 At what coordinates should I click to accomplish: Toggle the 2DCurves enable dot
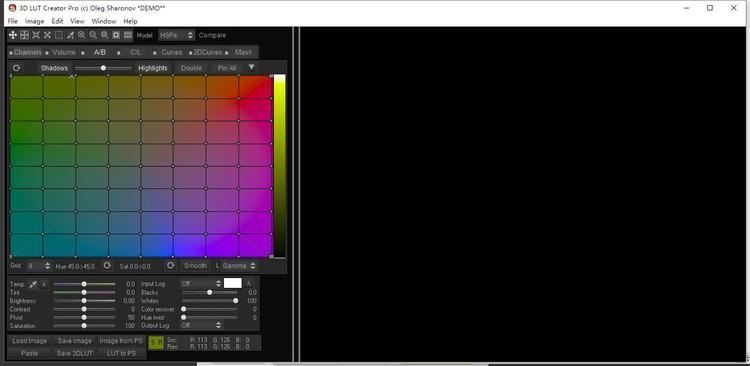pos(190,53)
